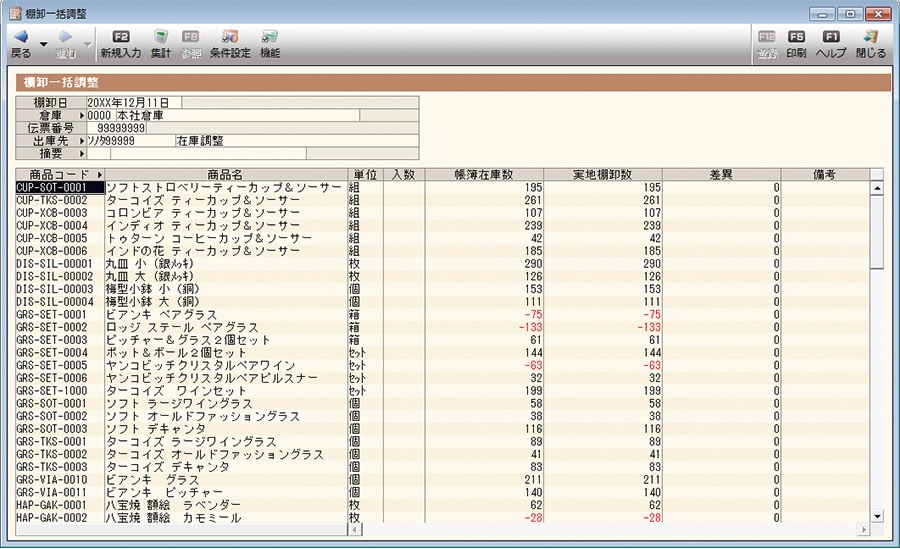Screen dimensions: 900x549
Task: Click the F8 参照 icon
Action: point(191,37)
